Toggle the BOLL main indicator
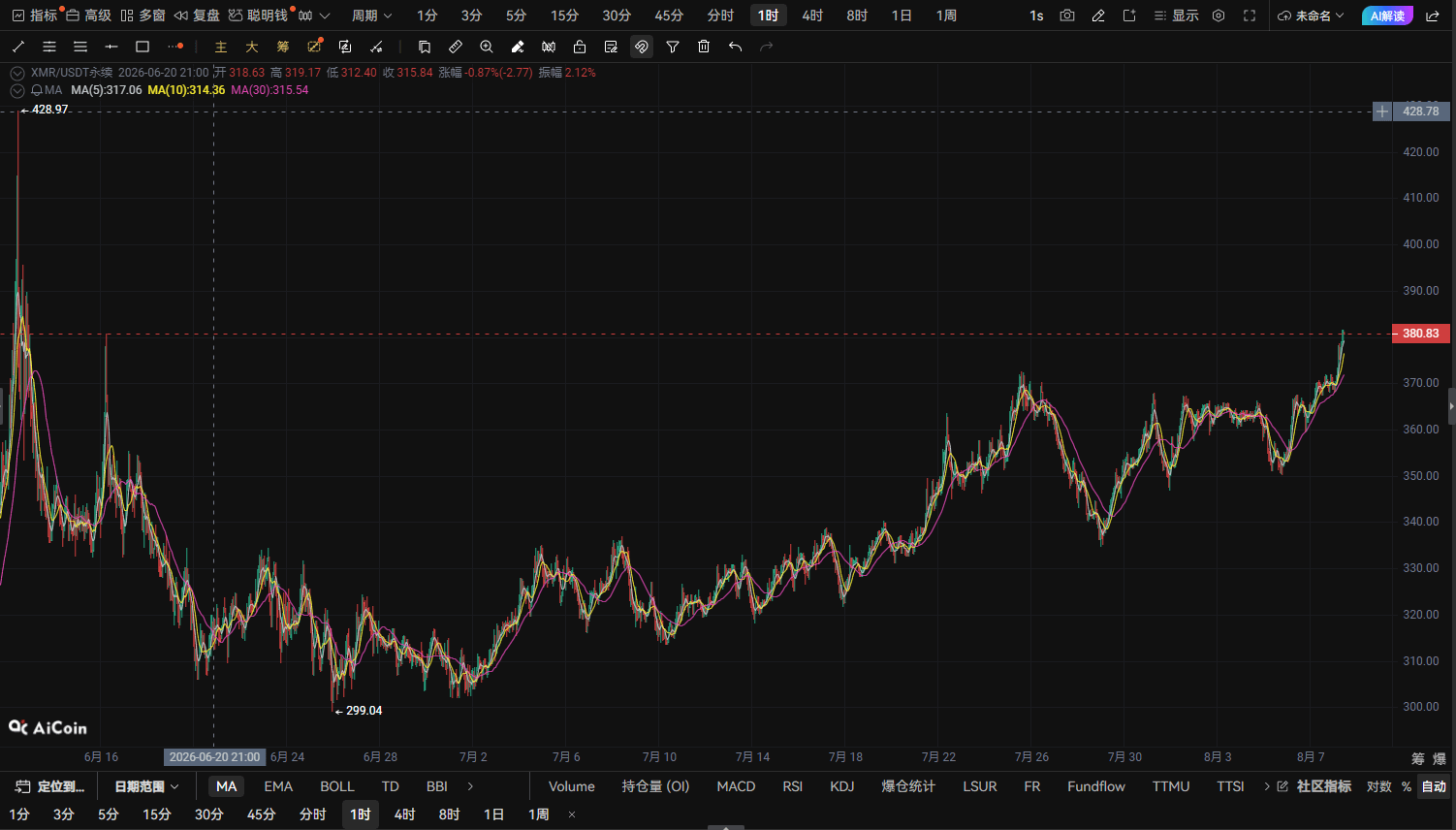This screenshot has width=1456, height=830. (x=337, y=786)
